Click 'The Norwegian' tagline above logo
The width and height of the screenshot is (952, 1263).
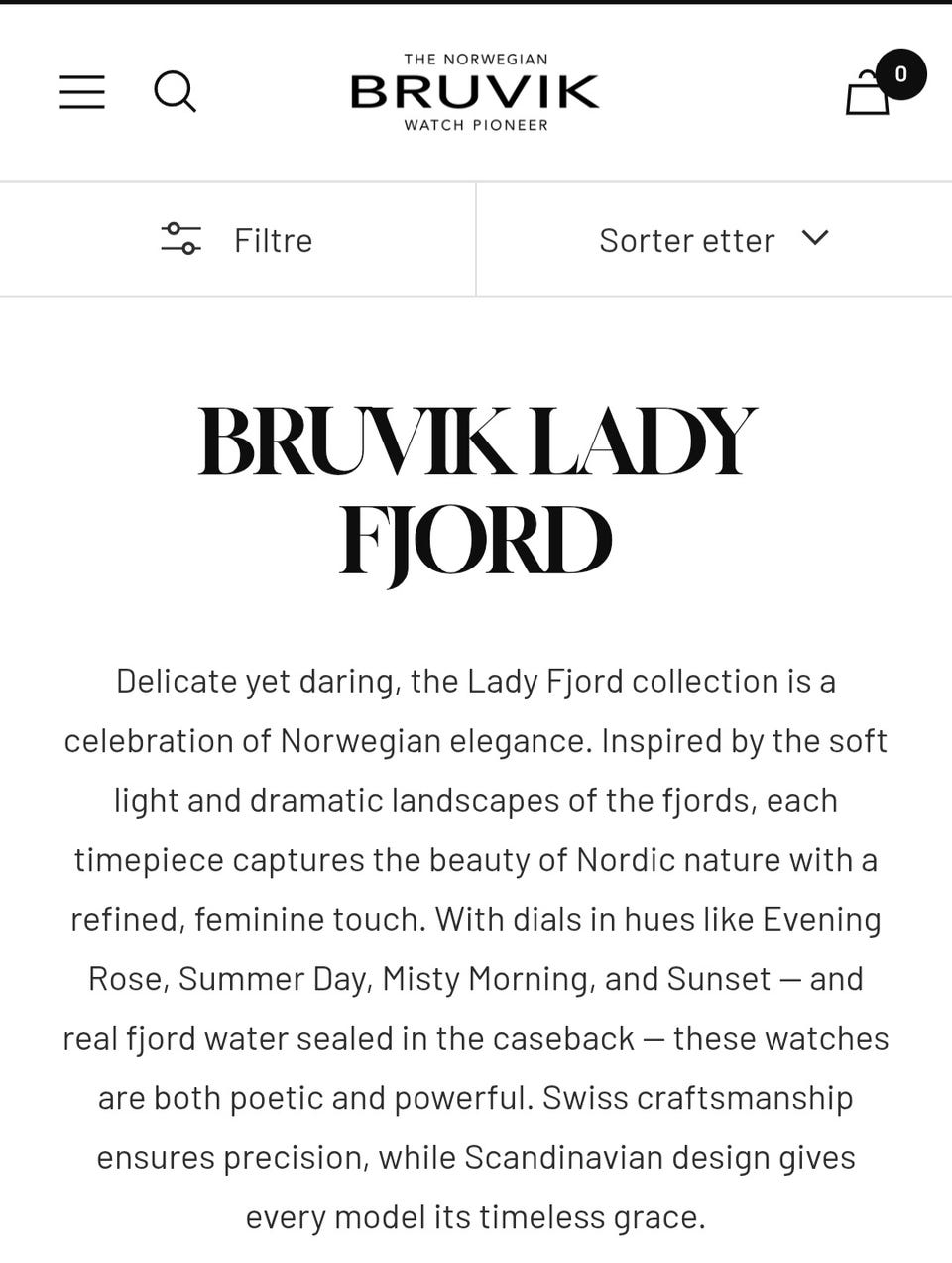coord(475,60)
